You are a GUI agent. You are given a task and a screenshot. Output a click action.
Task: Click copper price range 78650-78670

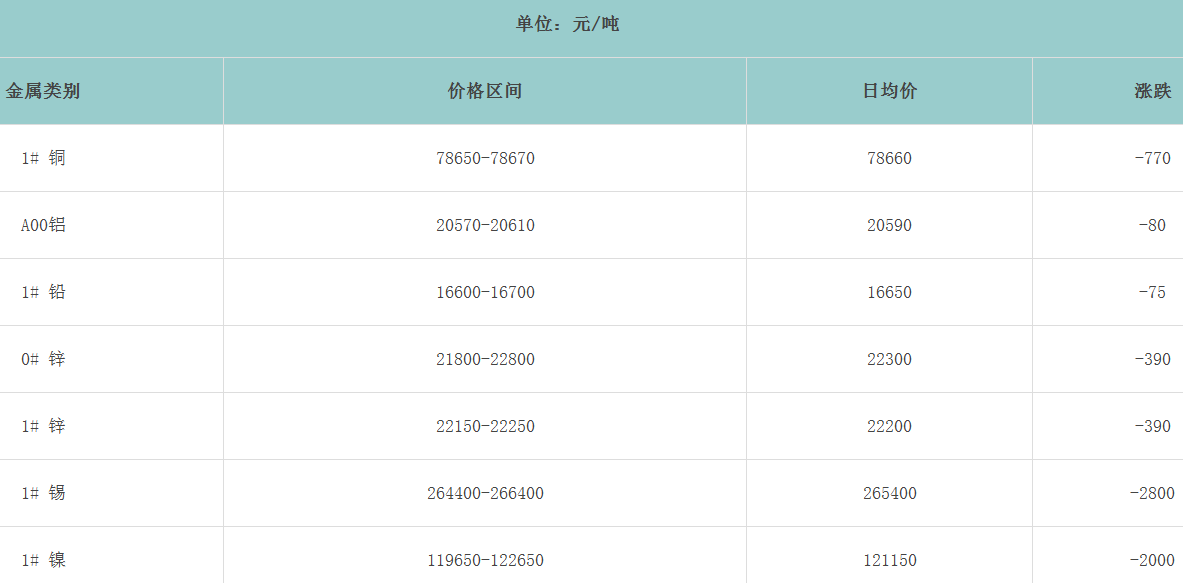(485, 158)
